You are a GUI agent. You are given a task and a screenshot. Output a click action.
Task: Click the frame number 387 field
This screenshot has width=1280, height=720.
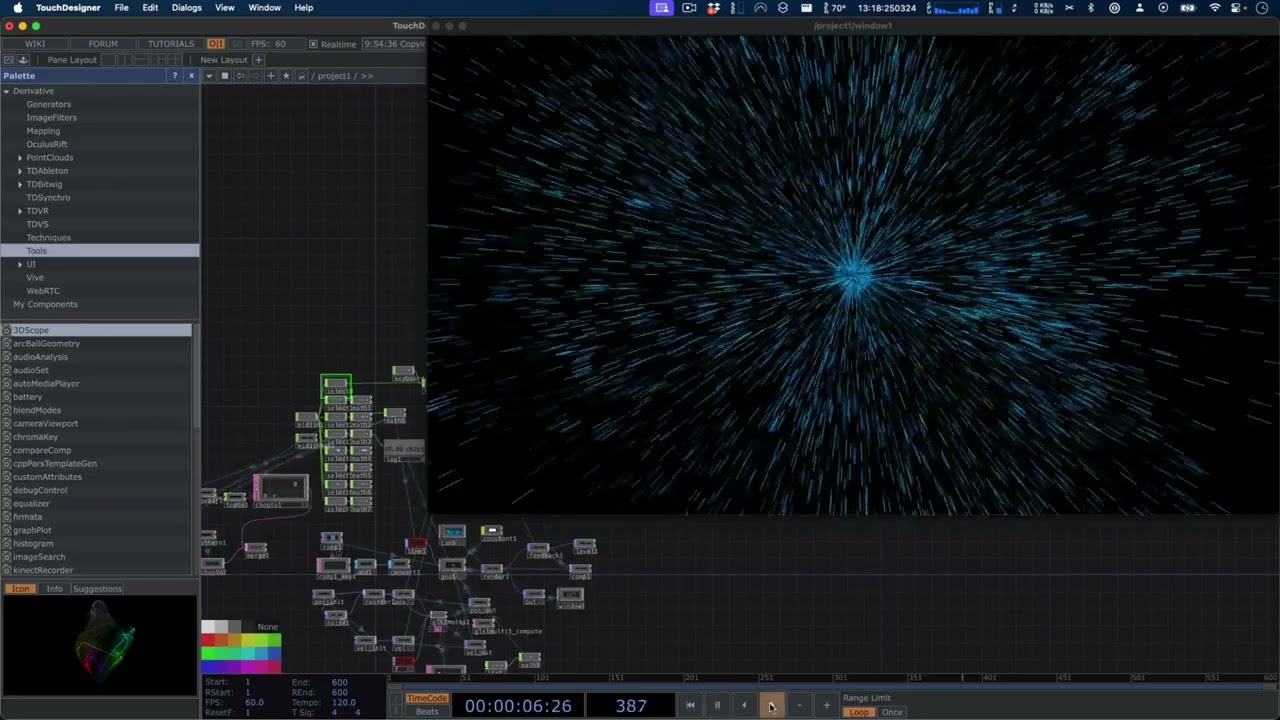coord(631,706)
